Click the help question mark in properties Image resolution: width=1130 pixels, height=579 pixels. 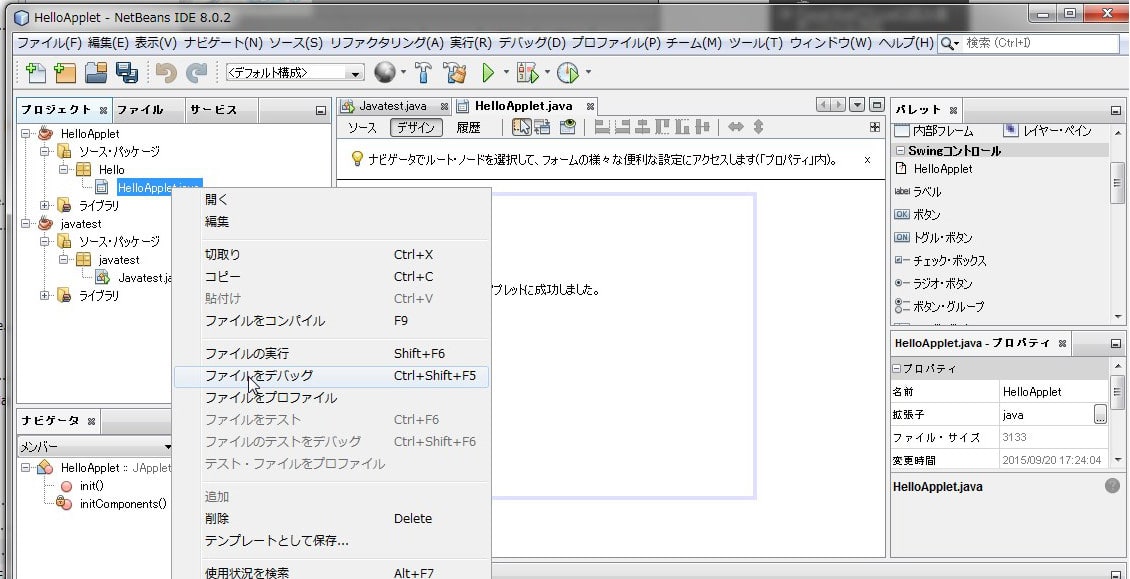click(1113, 486)
